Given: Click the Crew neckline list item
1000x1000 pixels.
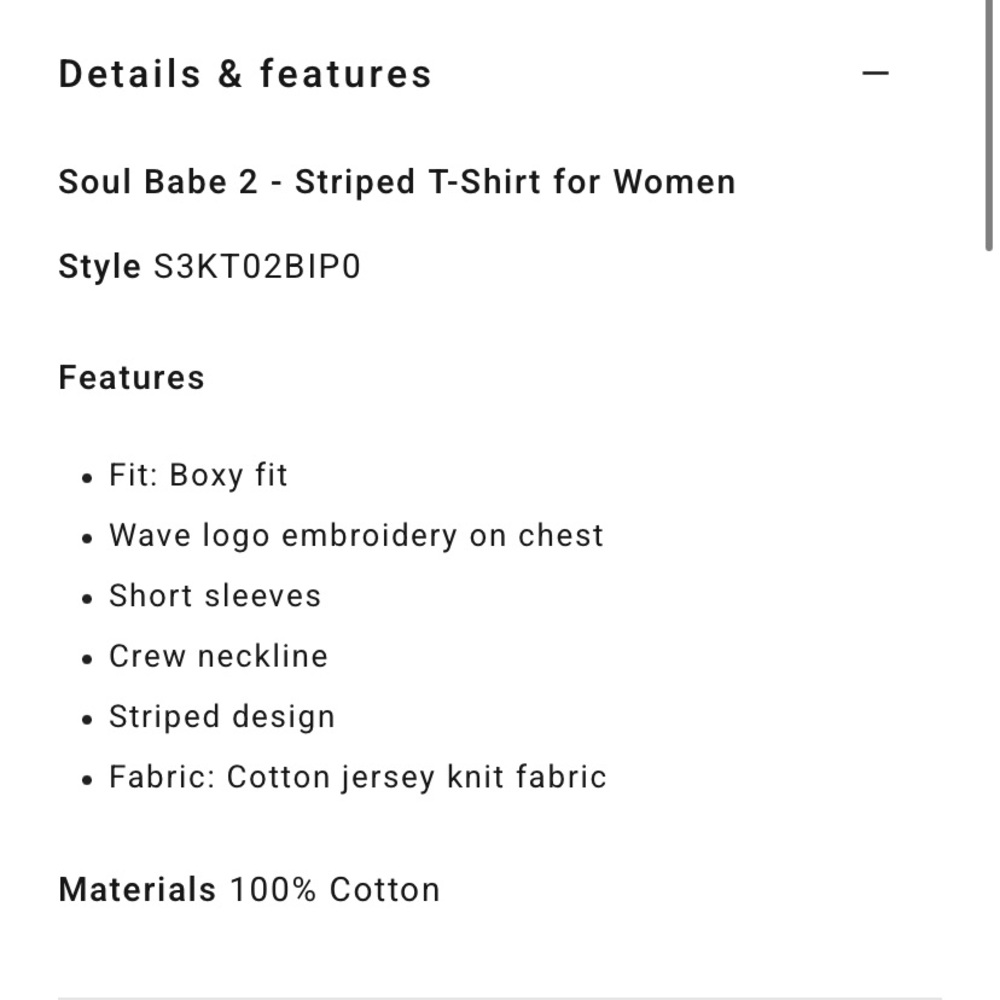Looking at the screenshot, I should pyautogui.click(x=218, y=656).
